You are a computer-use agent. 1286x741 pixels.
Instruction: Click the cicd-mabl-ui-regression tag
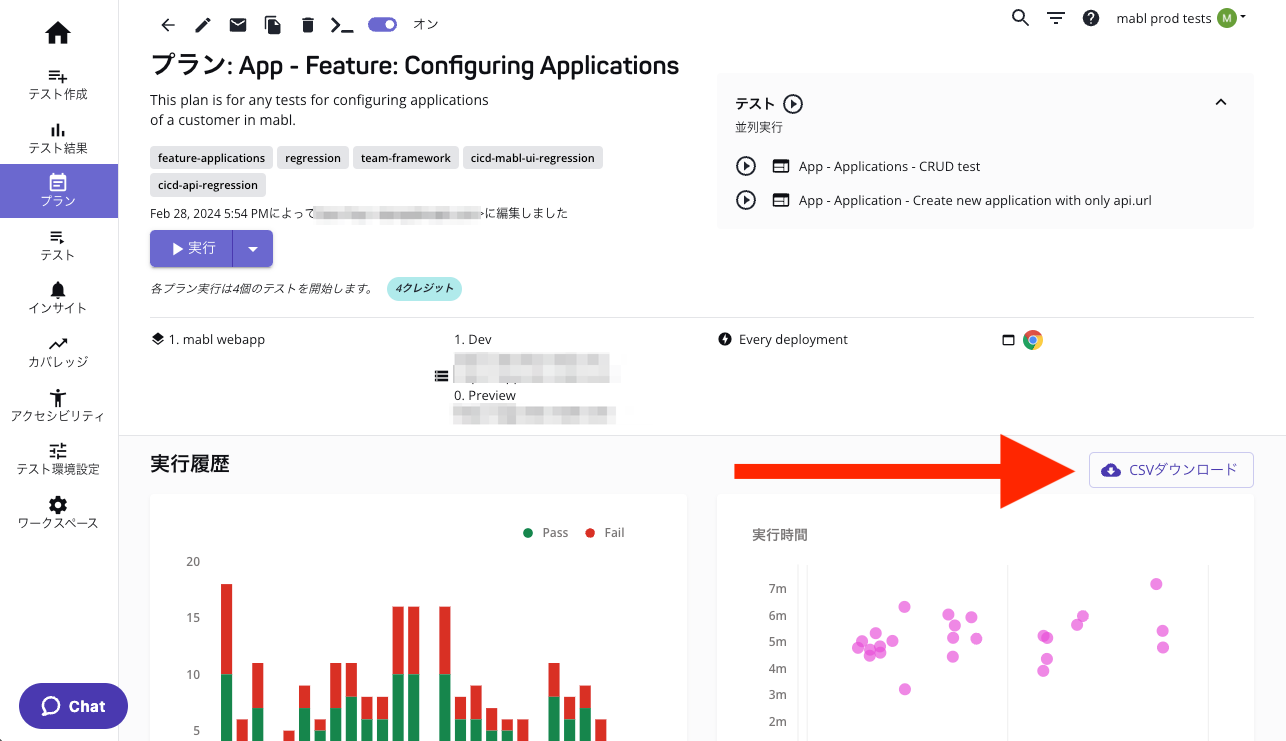(533, 158)
